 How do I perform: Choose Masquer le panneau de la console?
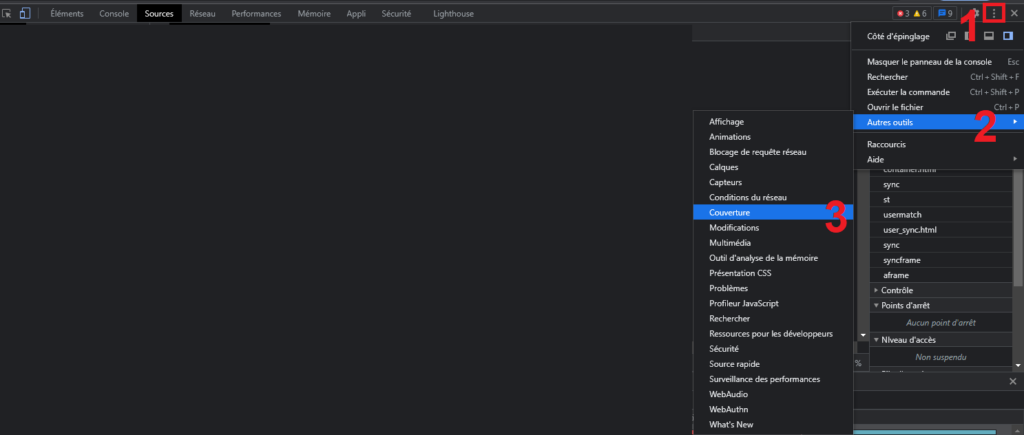tap(937, 62)
